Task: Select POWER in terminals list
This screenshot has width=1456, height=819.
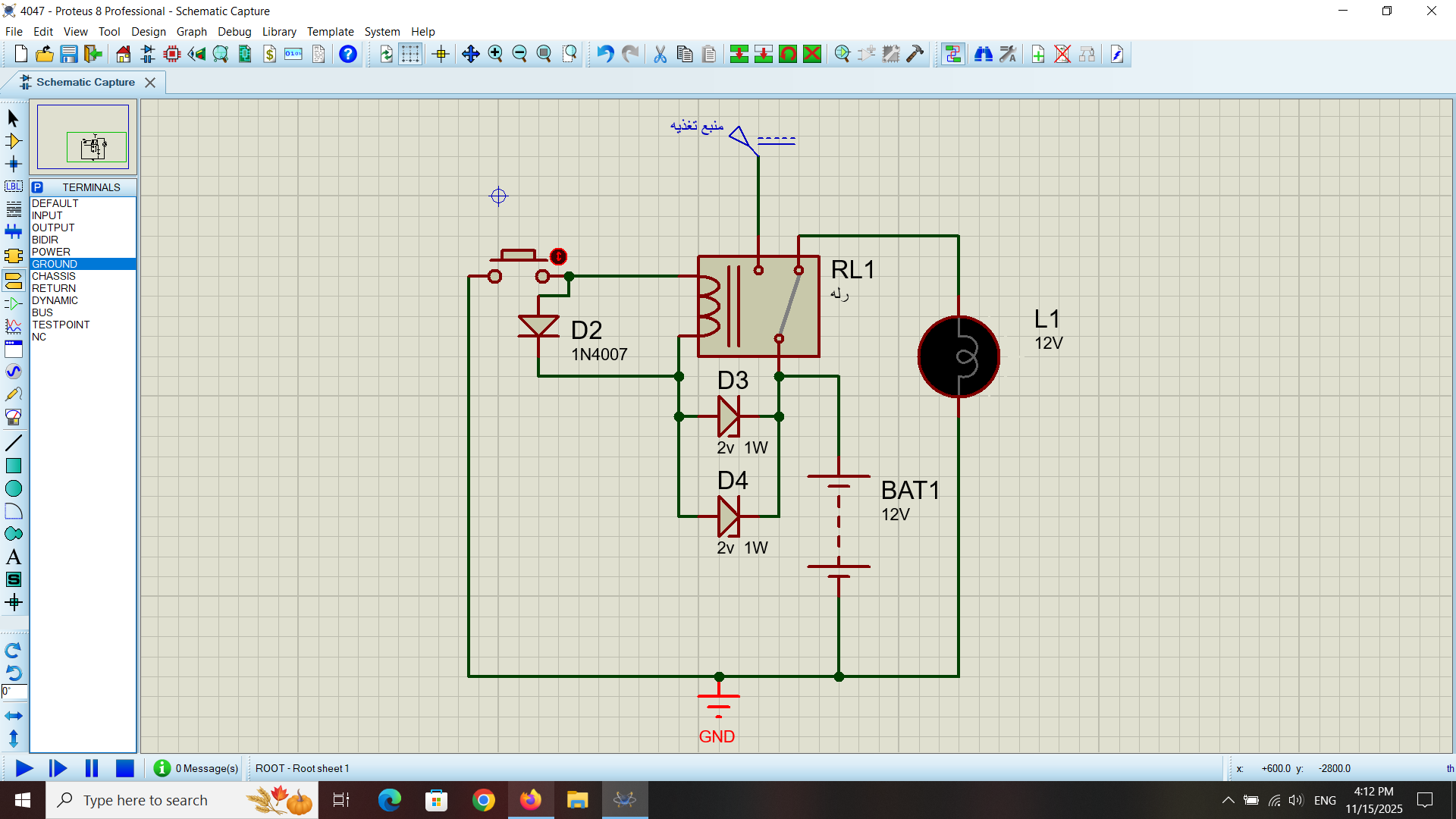Action: pyautogui.click(x=51, y=252)
